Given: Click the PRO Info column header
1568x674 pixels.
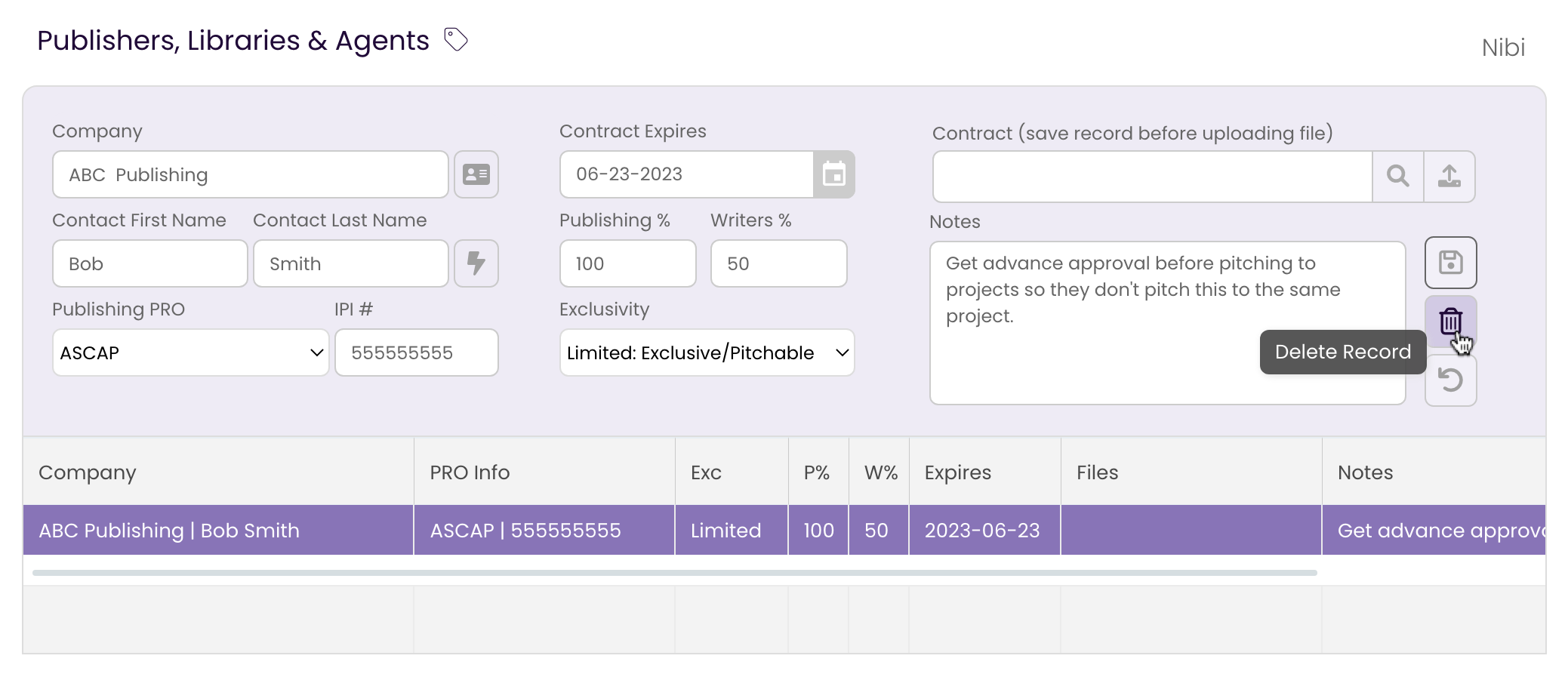Looking at the screenshot, I should click(x=544, y=472).
